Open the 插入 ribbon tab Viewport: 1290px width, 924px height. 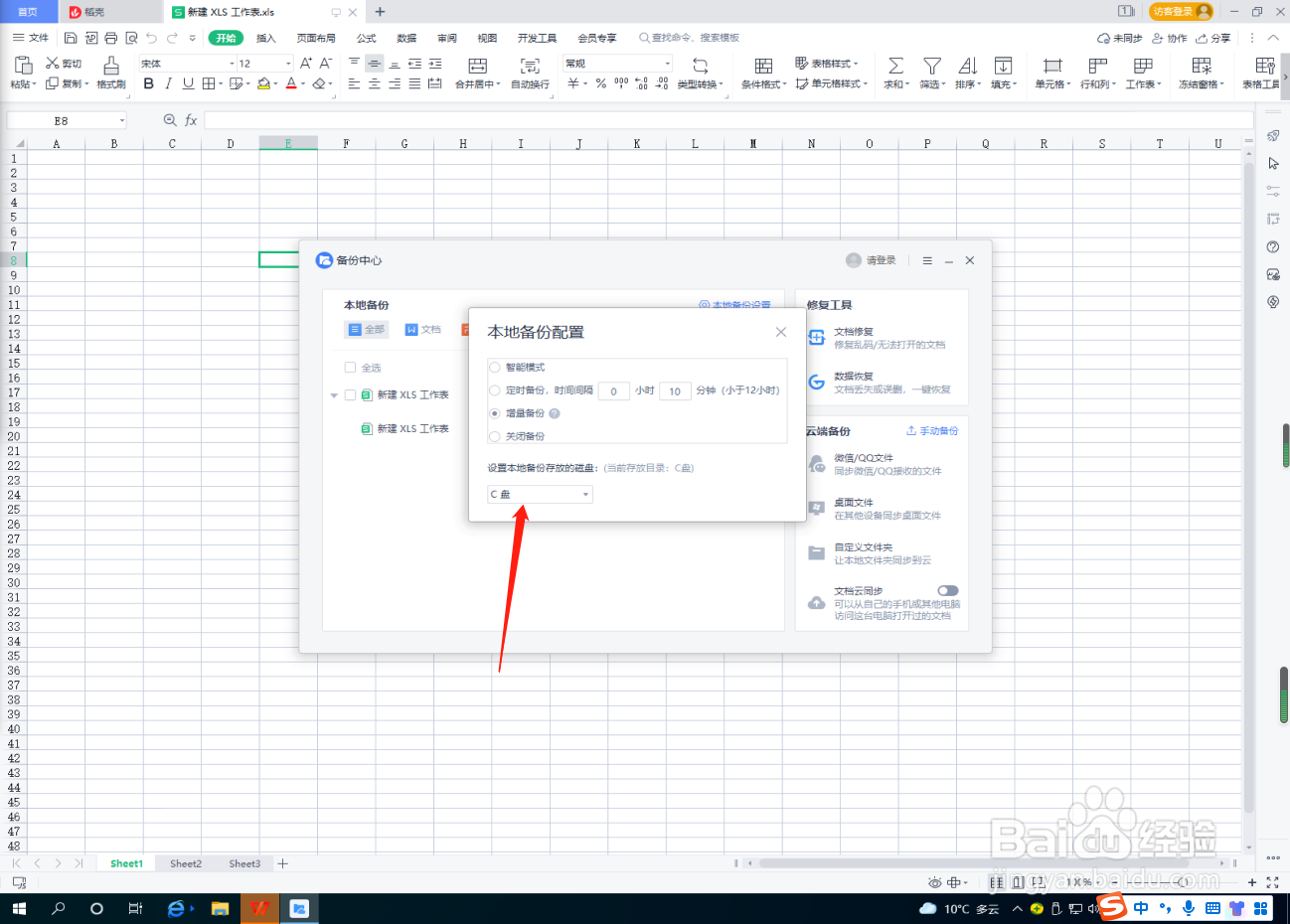click(x=265, y=38)
